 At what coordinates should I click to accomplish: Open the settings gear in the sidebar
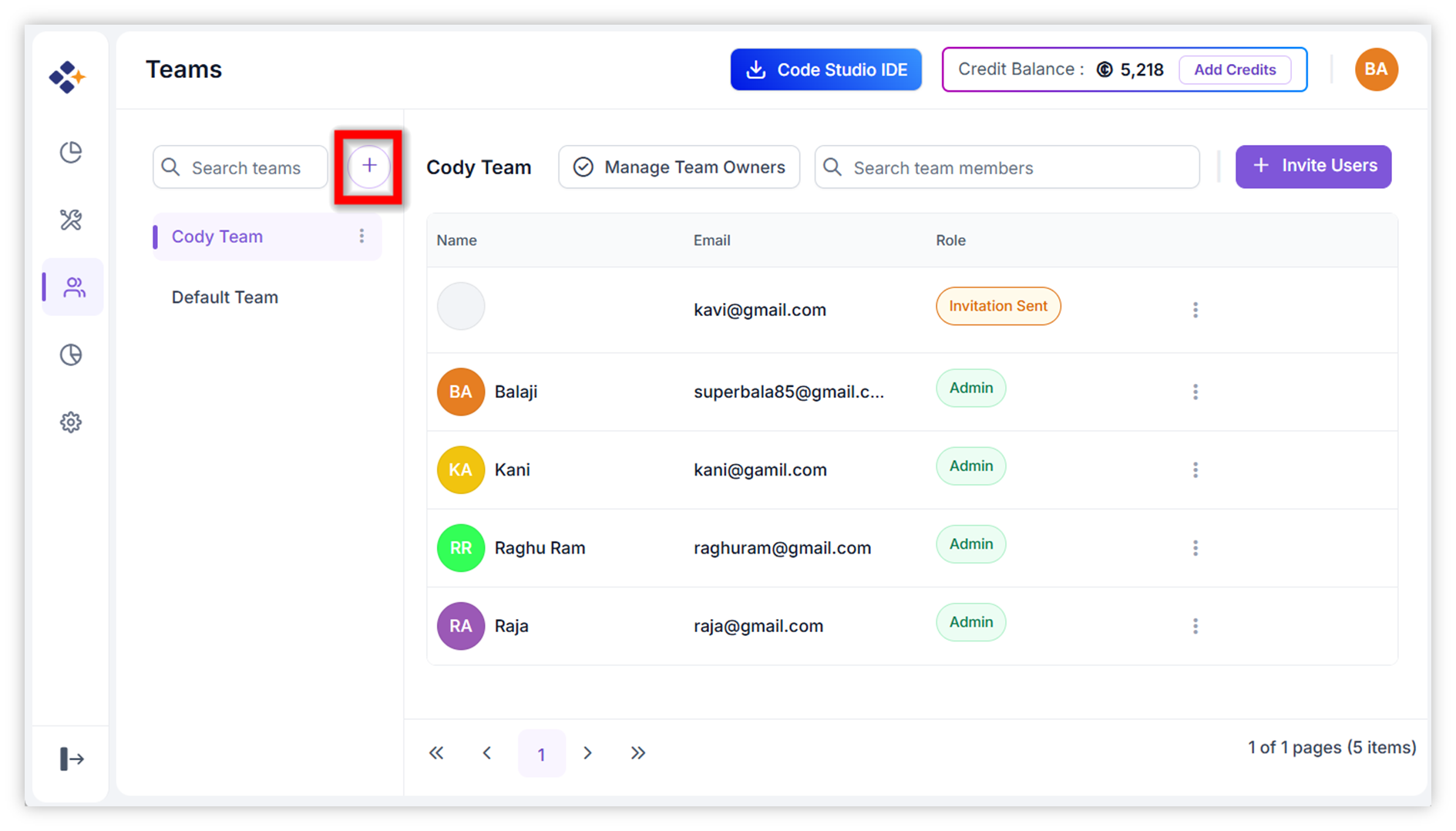[71, 422]
